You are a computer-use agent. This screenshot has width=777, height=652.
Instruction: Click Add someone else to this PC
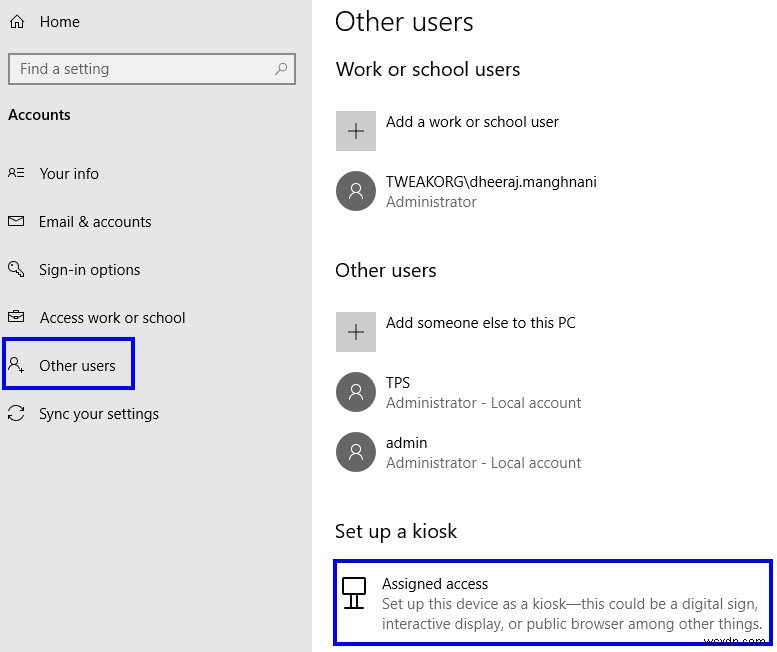point(481,323)
